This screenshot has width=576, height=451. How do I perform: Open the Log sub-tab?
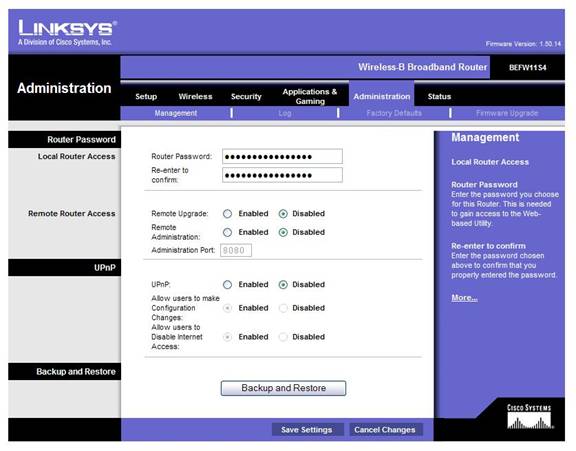tap(285, 113)
